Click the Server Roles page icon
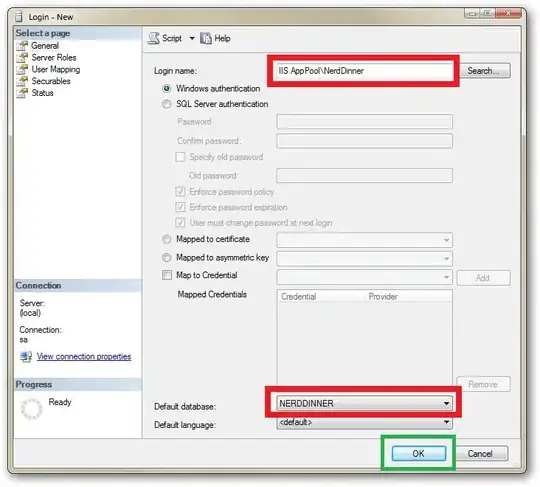 [22, 58]
